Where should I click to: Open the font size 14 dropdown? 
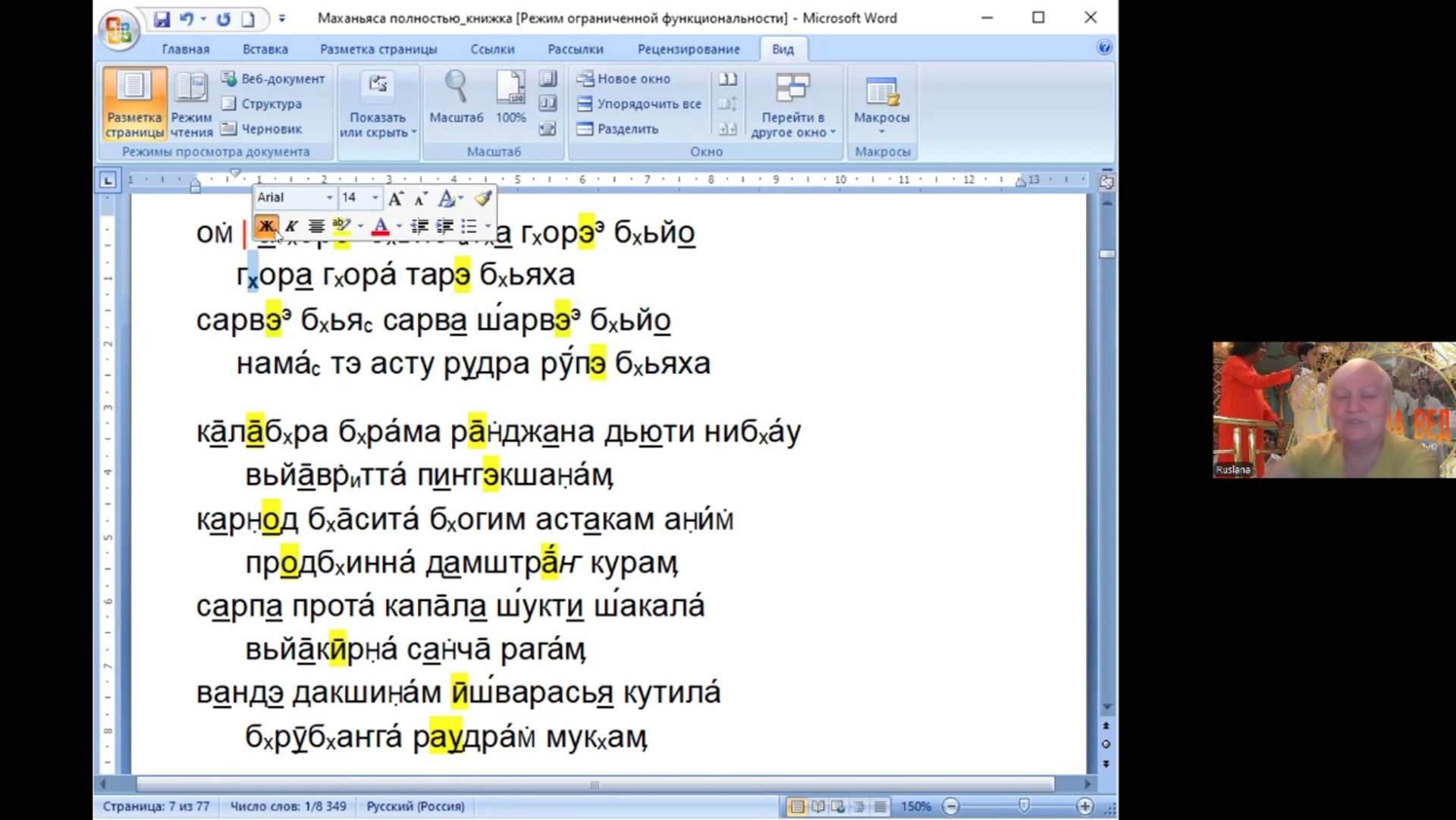pos(375,198)
